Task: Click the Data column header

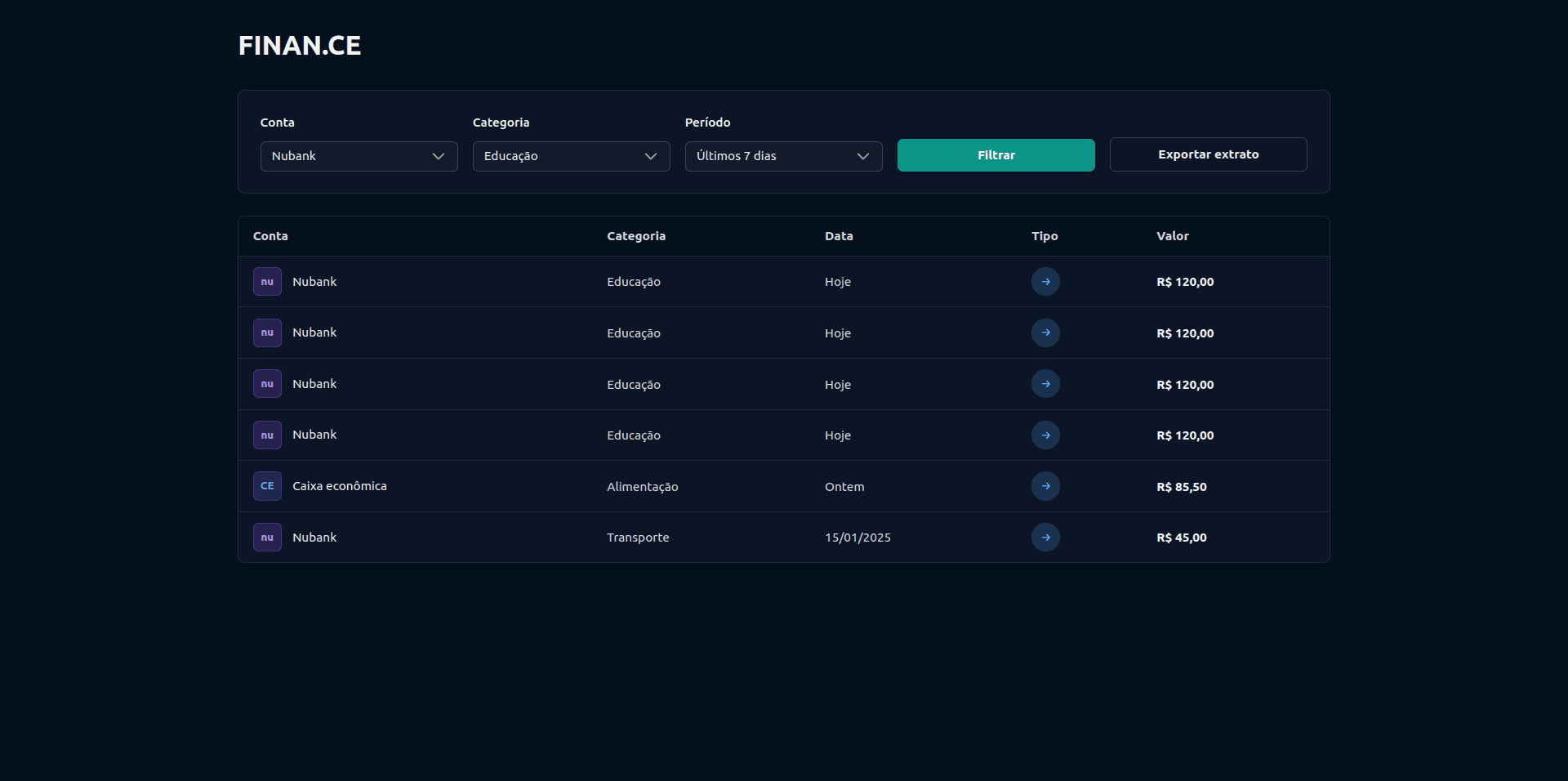Action: coord(839,236)
